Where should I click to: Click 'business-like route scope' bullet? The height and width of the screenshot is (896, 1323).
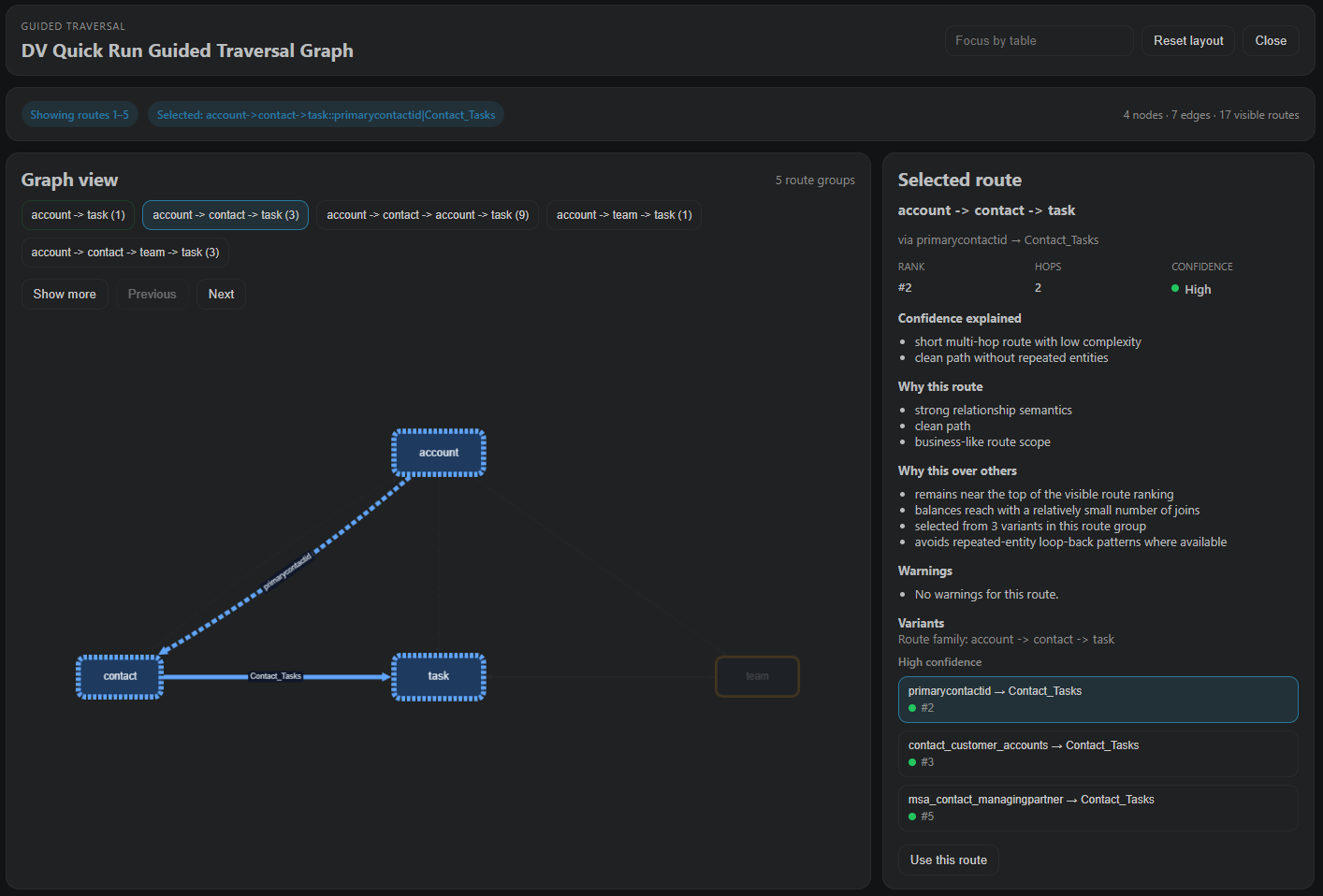click(982, 442)
